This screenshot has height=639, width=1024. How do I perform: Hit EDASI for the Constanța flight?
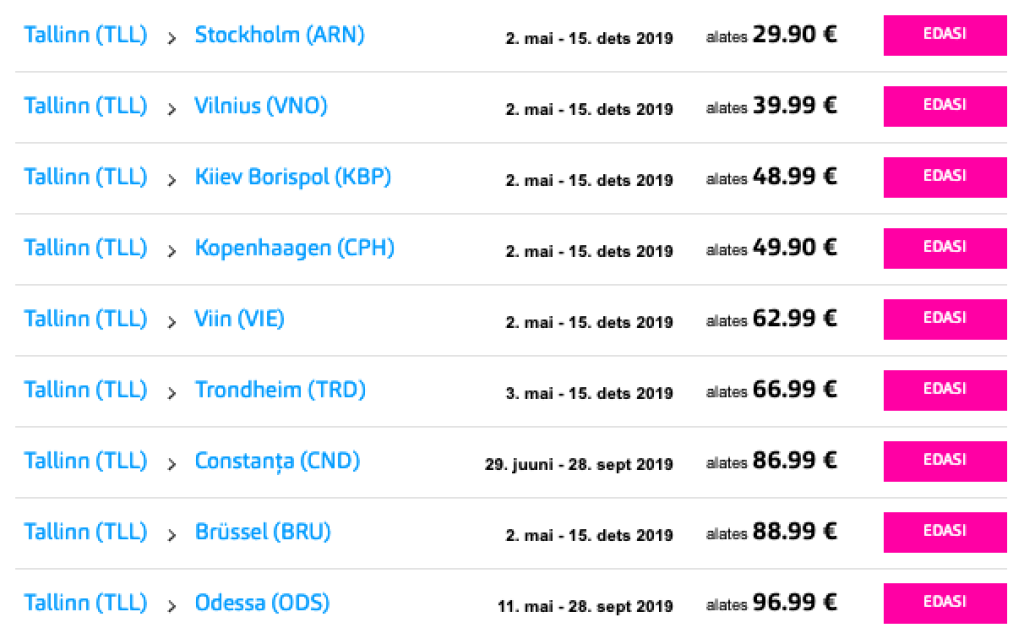coord(944,461)
